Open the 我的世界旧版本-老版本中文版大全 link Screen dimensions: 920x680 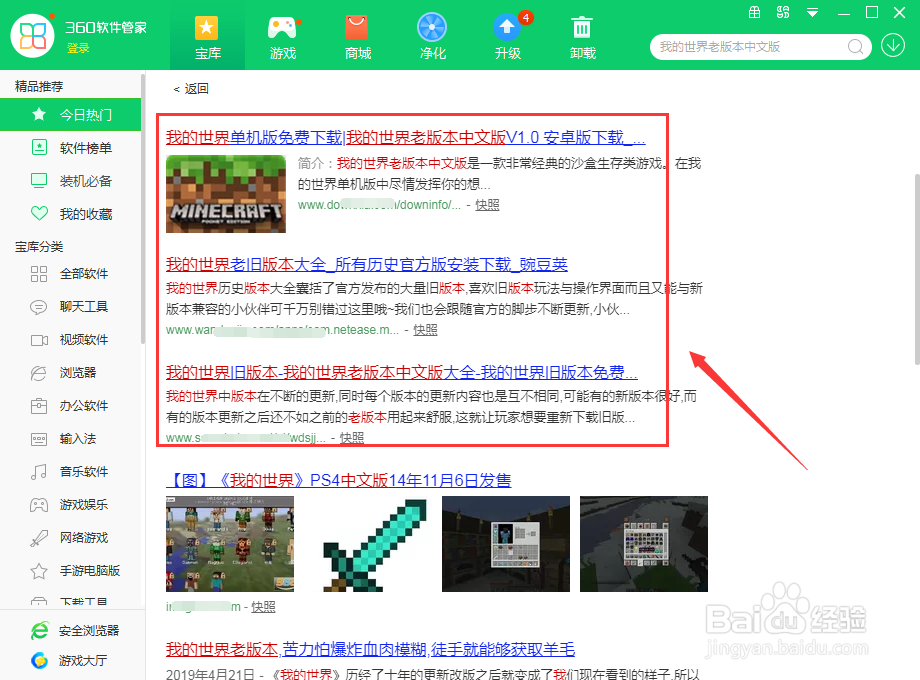tap(401, 373)
